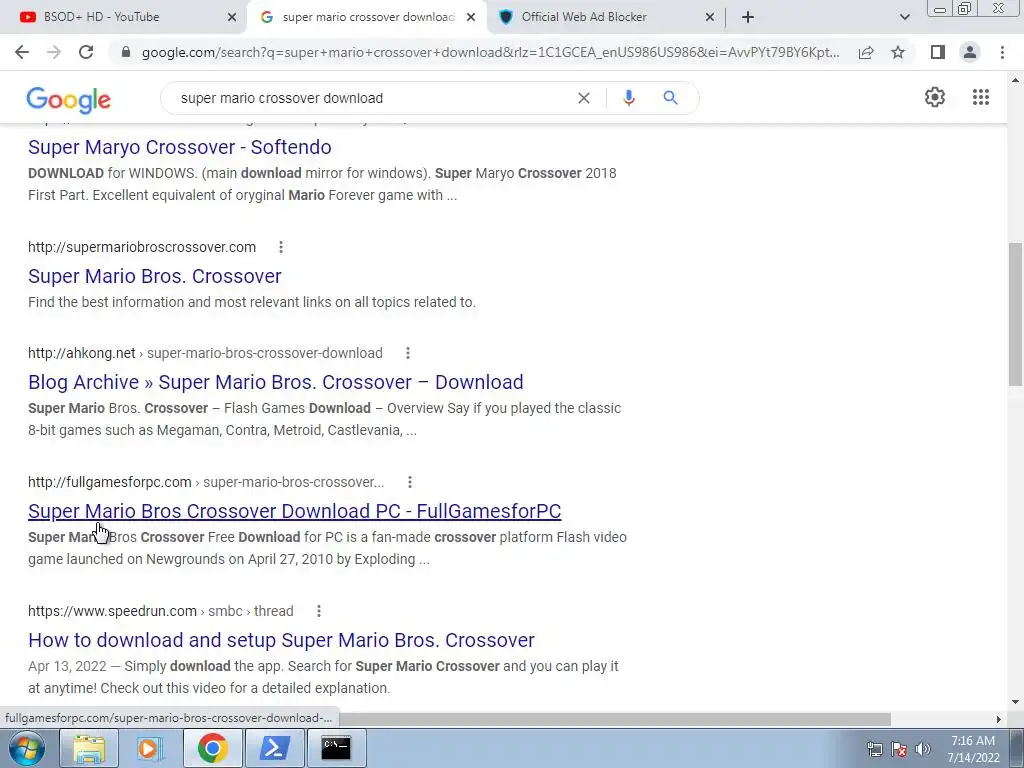Click the horizontal scrollbar thumb

pyautogui.click(x=615, y=719)
